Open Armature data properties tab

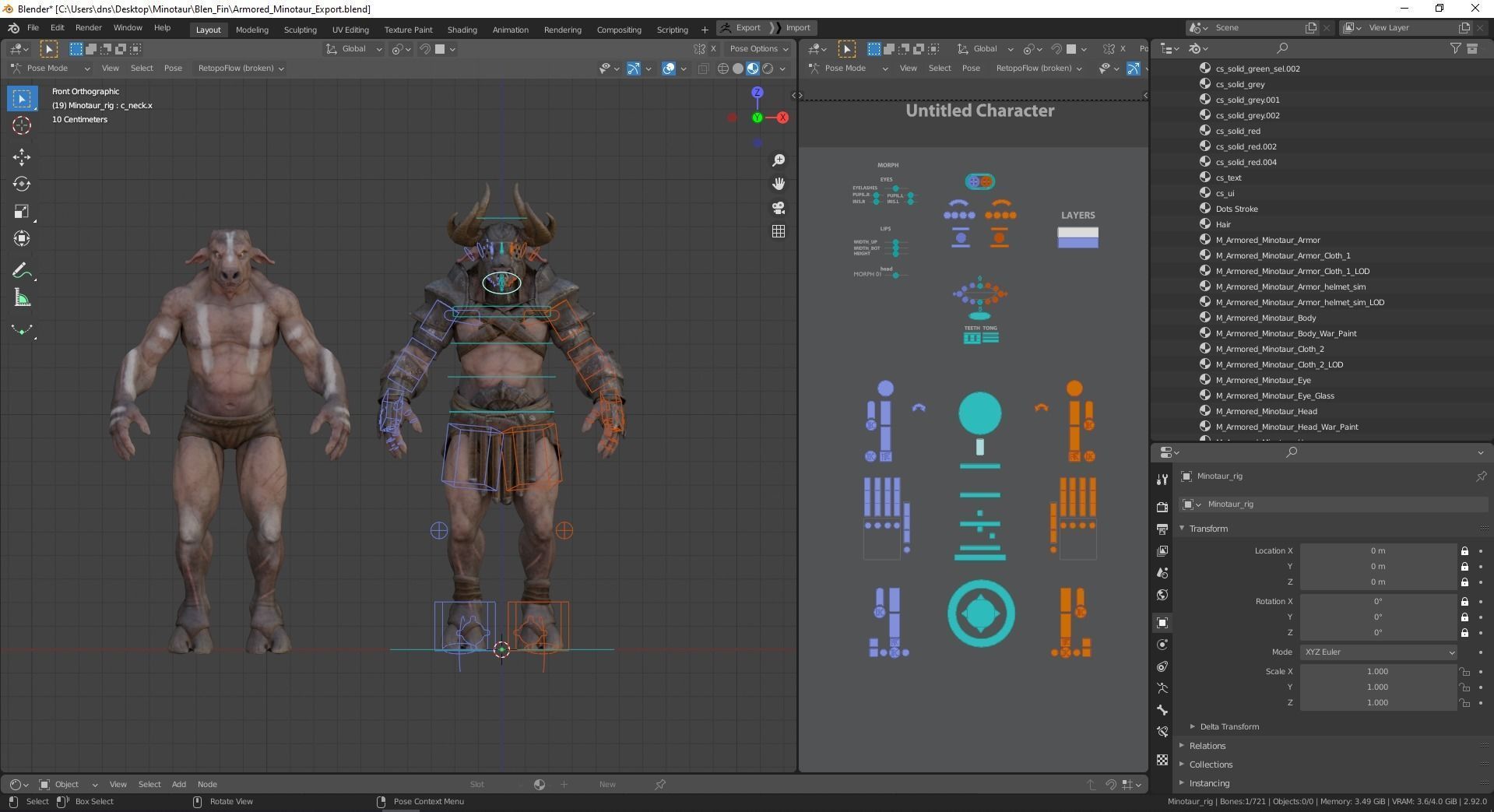point(1162,688)
